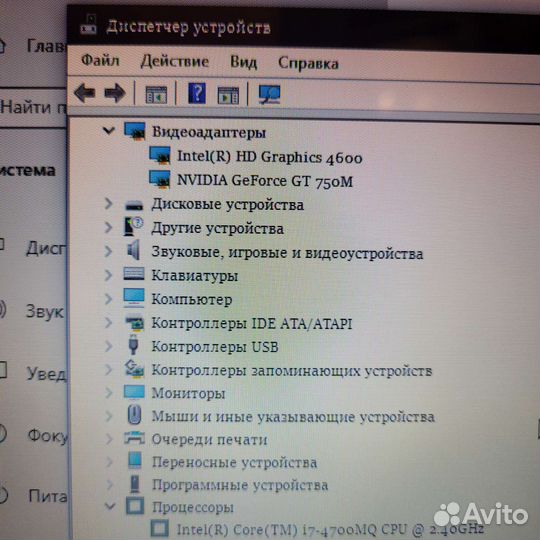
Task: Select the Клавиатуры label
Action: tap(195, 276)
